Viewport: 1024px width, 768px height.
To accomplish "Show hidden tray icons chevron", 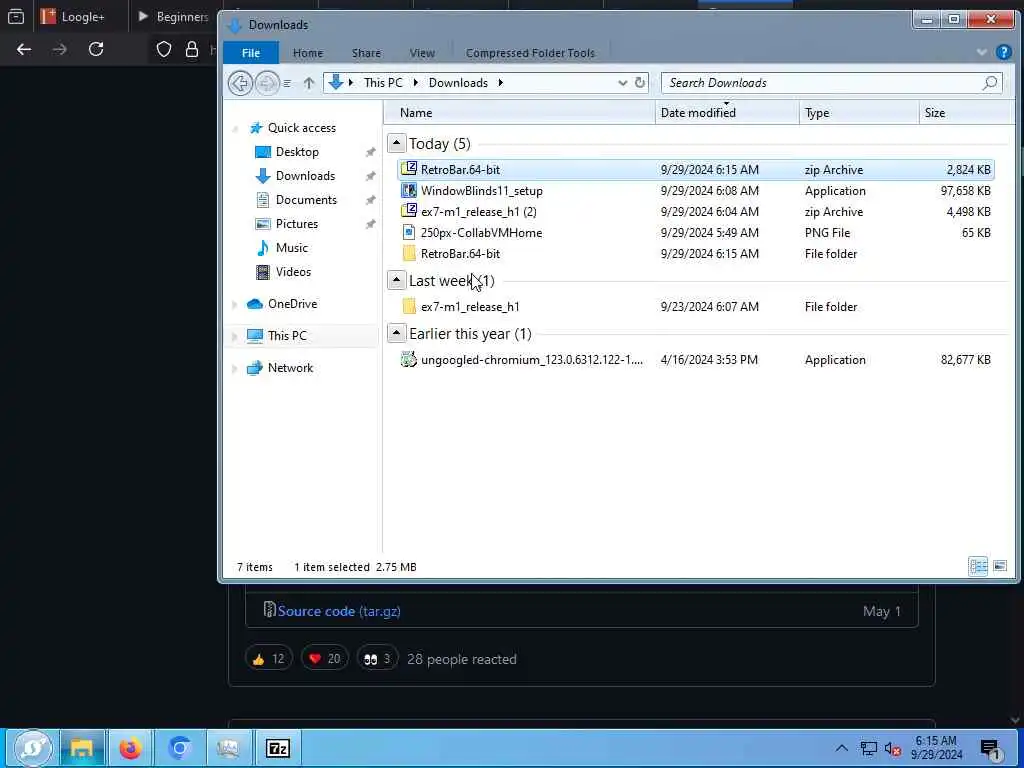I will [841, 748].
